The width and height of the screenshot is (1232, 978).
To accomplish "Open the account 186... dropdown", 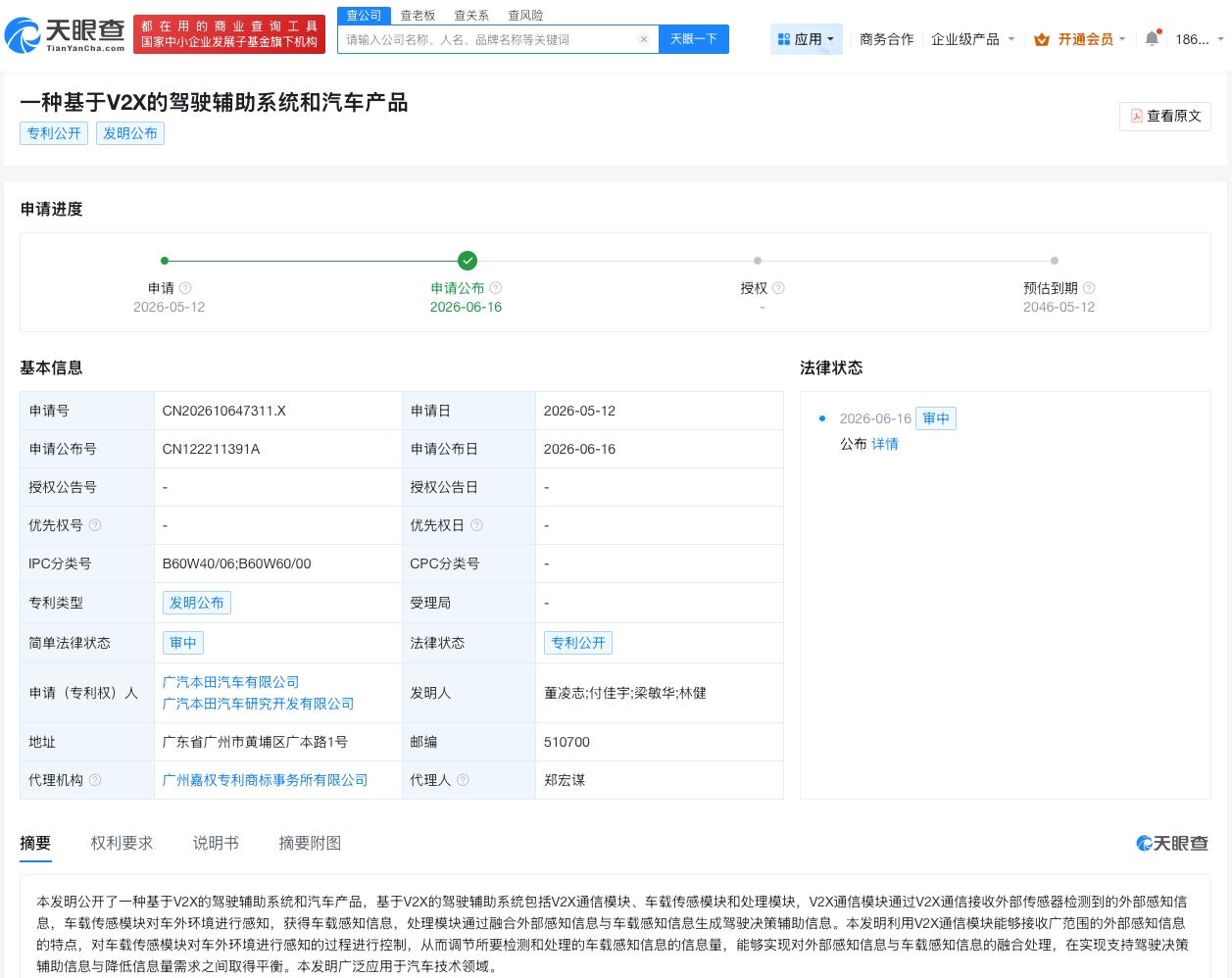I will point(1200,39).
